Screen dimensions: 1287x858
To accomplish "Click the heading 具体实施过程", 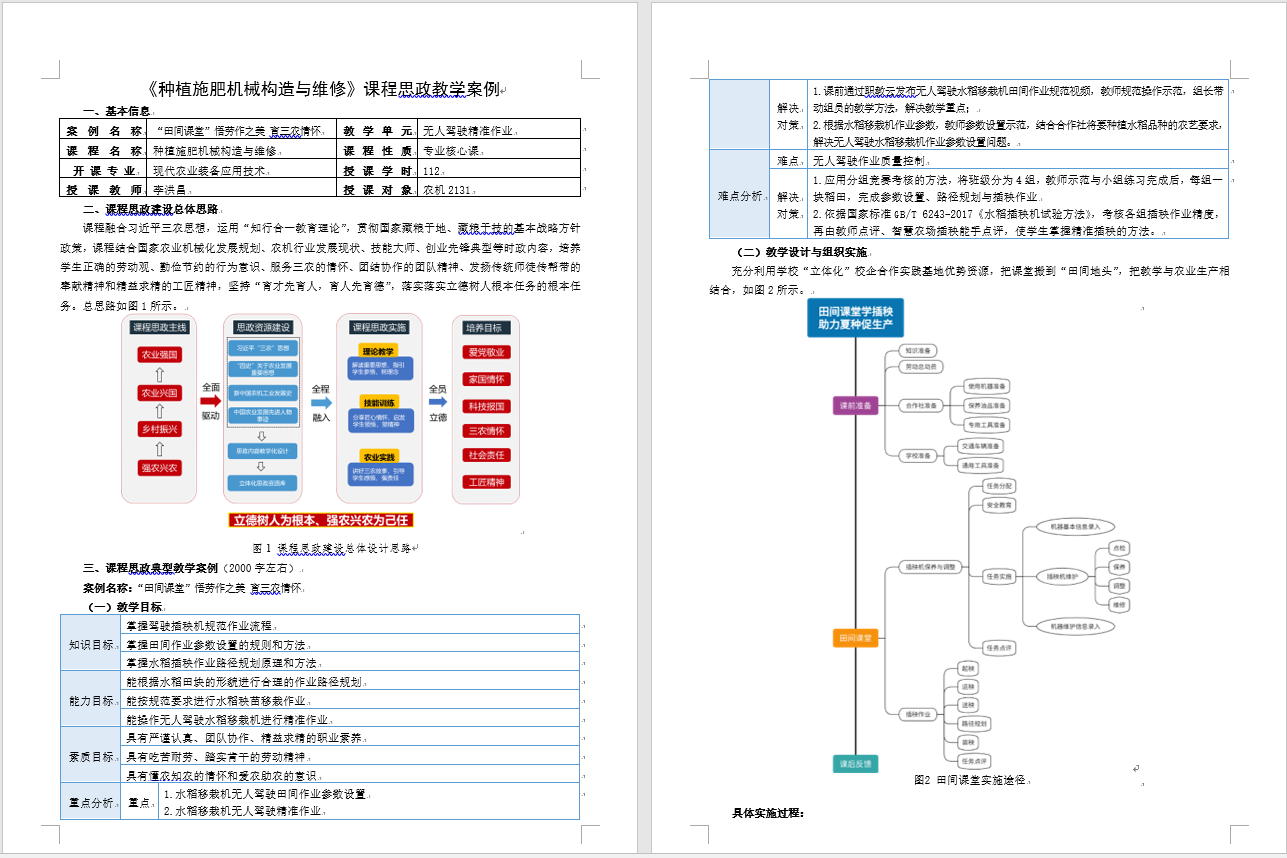I will tap(768, 813).
